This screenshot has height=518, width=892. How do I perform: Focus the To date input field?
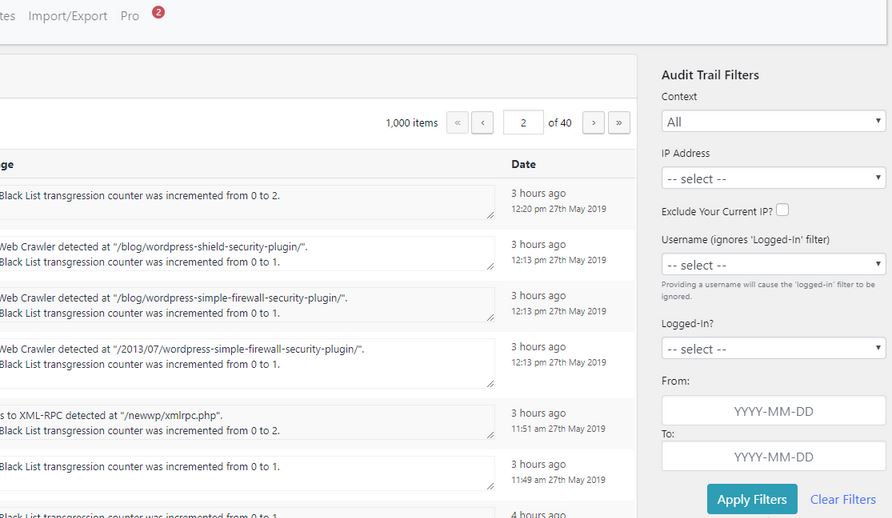click(x=773, y=456)
